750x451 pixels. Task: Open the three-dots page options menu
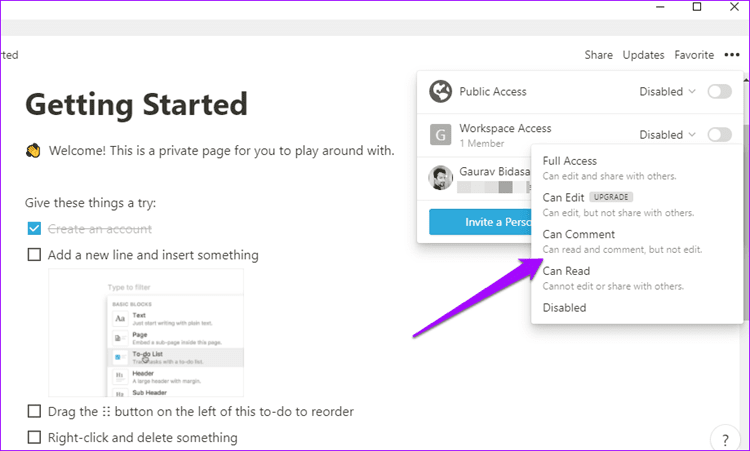(731, 55)
